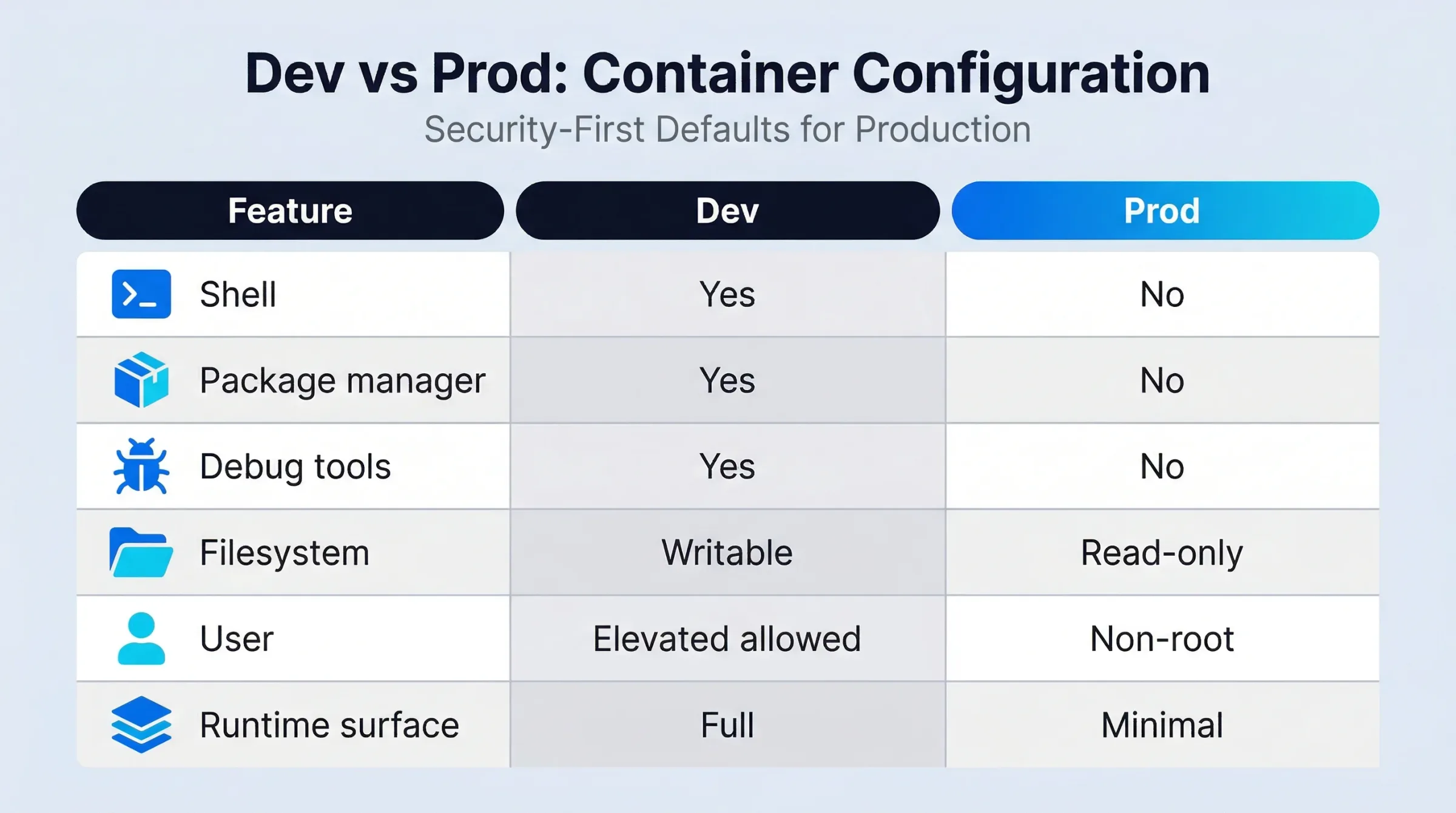The width and height of the screenshot is (1456, 813).
Task: Click the User person icon
Action: point(141,638)
